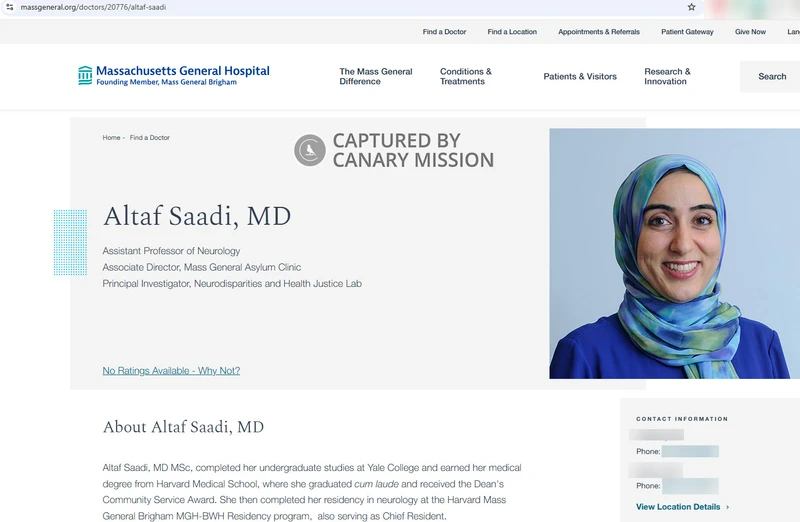Open Find a Location link
Image resolution: width=800 pixels, height=522 pixels.
point(512,32)
